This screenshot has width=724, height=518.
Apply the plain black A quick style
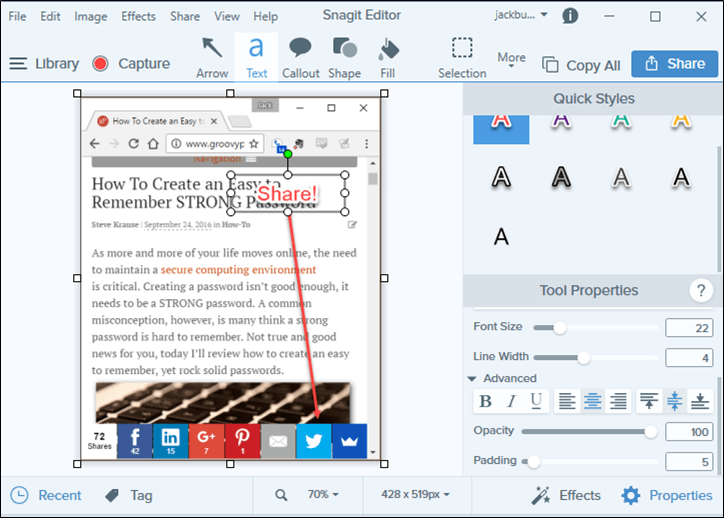tap(501, 237)
